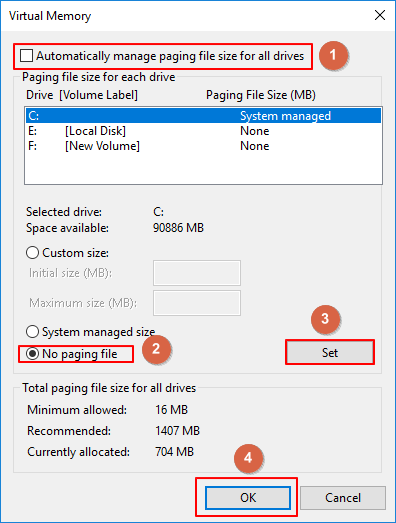Viewport: 396px width, 523px height.
Task: Click the Drive [Volume Label] column header
Action: pyautogui.click(x=82, y=95)
